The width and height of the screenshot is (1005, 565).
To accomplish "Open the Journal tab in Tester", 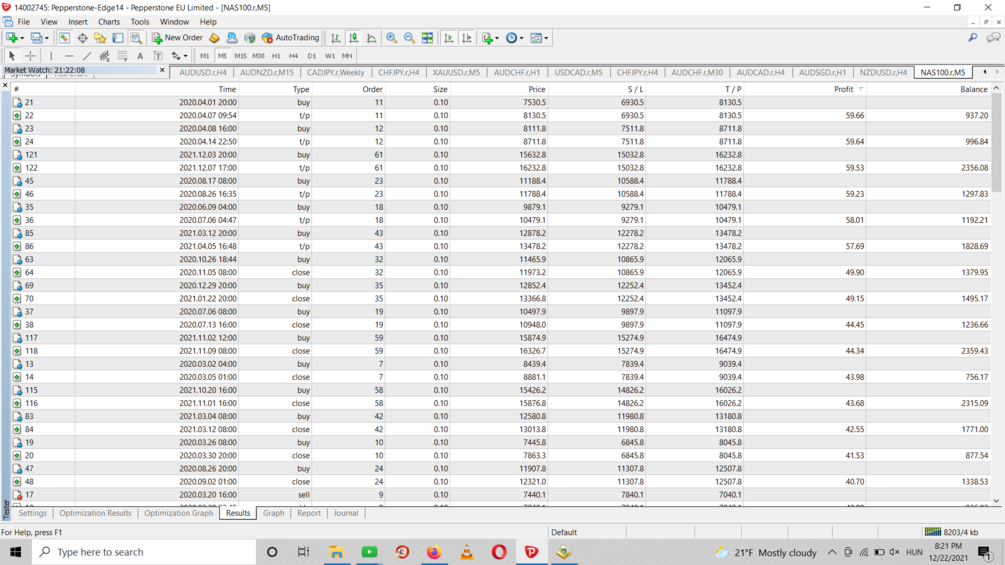I will coord(346,513).
